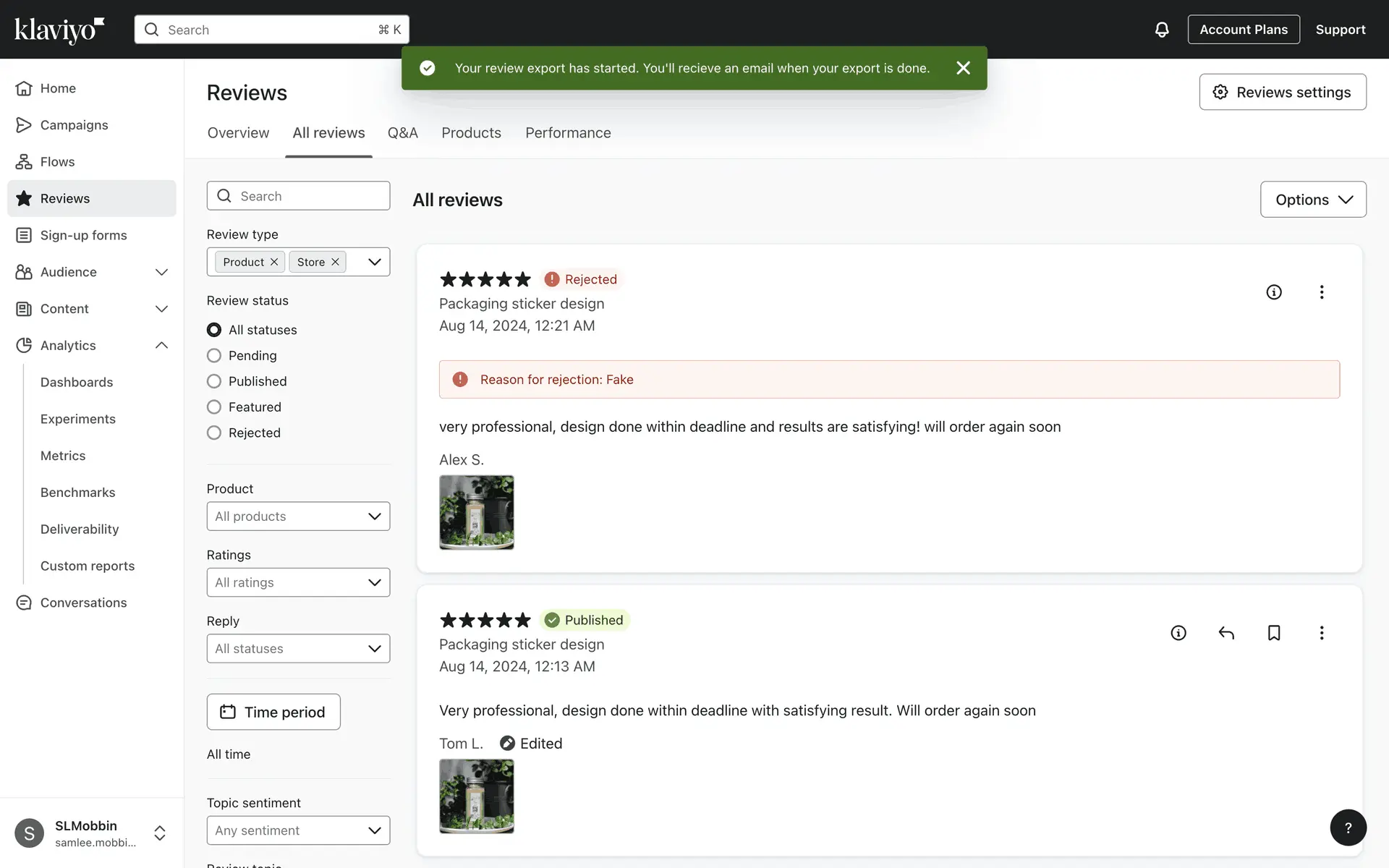
Task: Open info icon on the rejected review
Action: [1274, 292]
